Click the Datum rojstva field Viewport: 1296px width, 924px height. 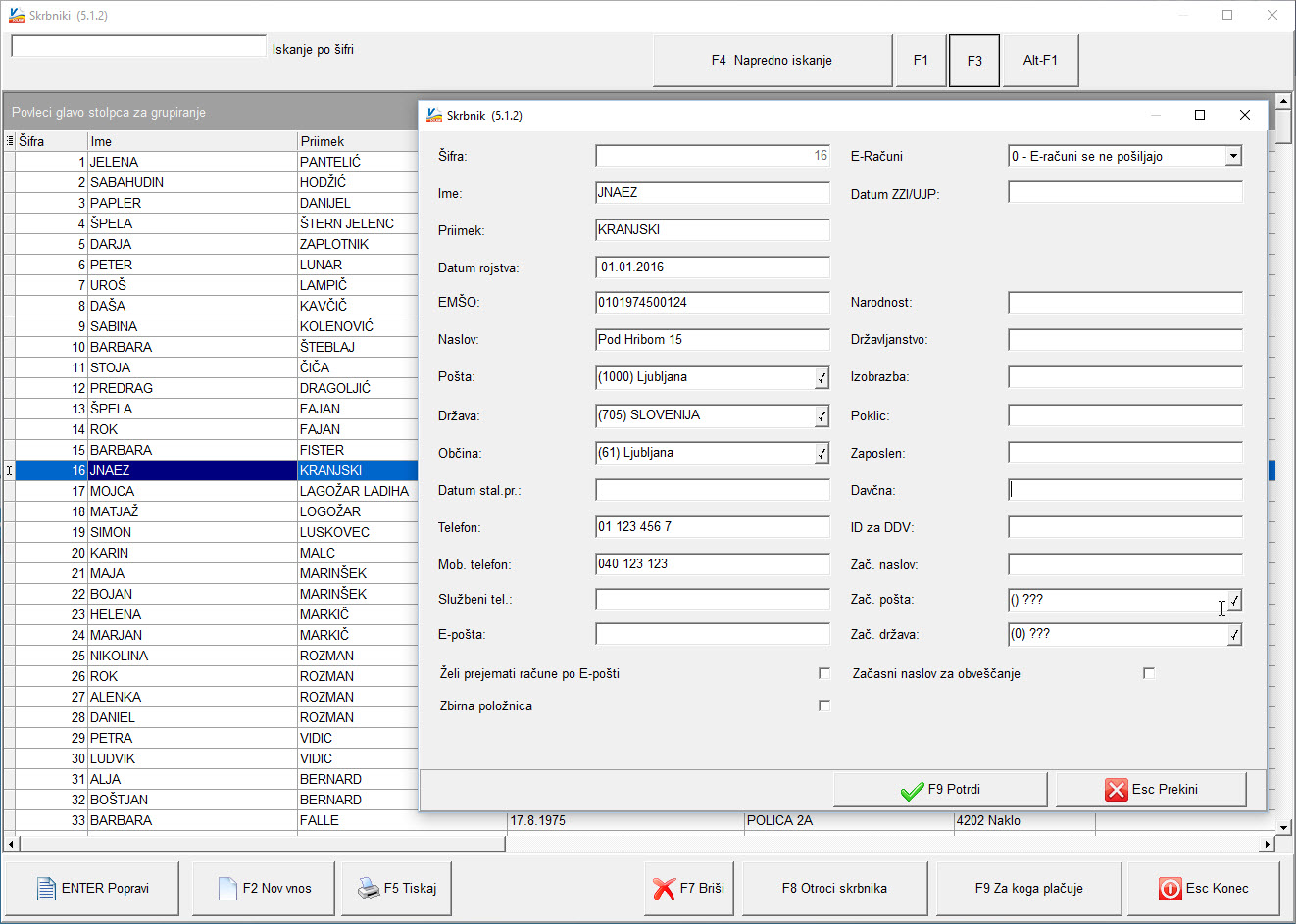(713, 267)
